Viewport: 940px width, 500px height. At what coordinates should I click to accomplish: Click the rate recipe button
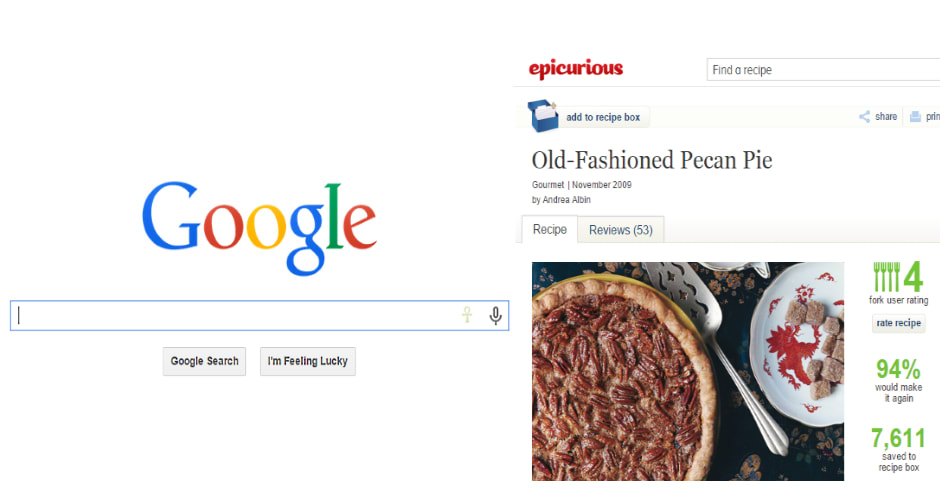coord(899,323)
